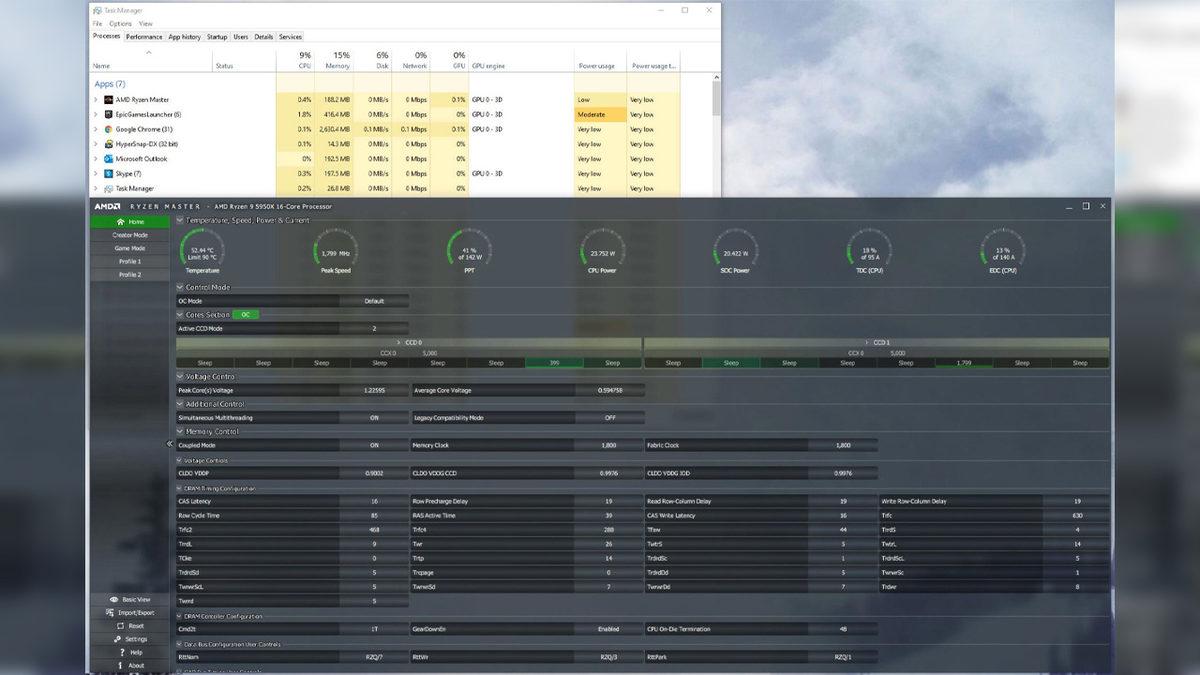Open Ryzen Master Settings
The height and width of the screenshot is (675, 1200).
coord(117,639)
